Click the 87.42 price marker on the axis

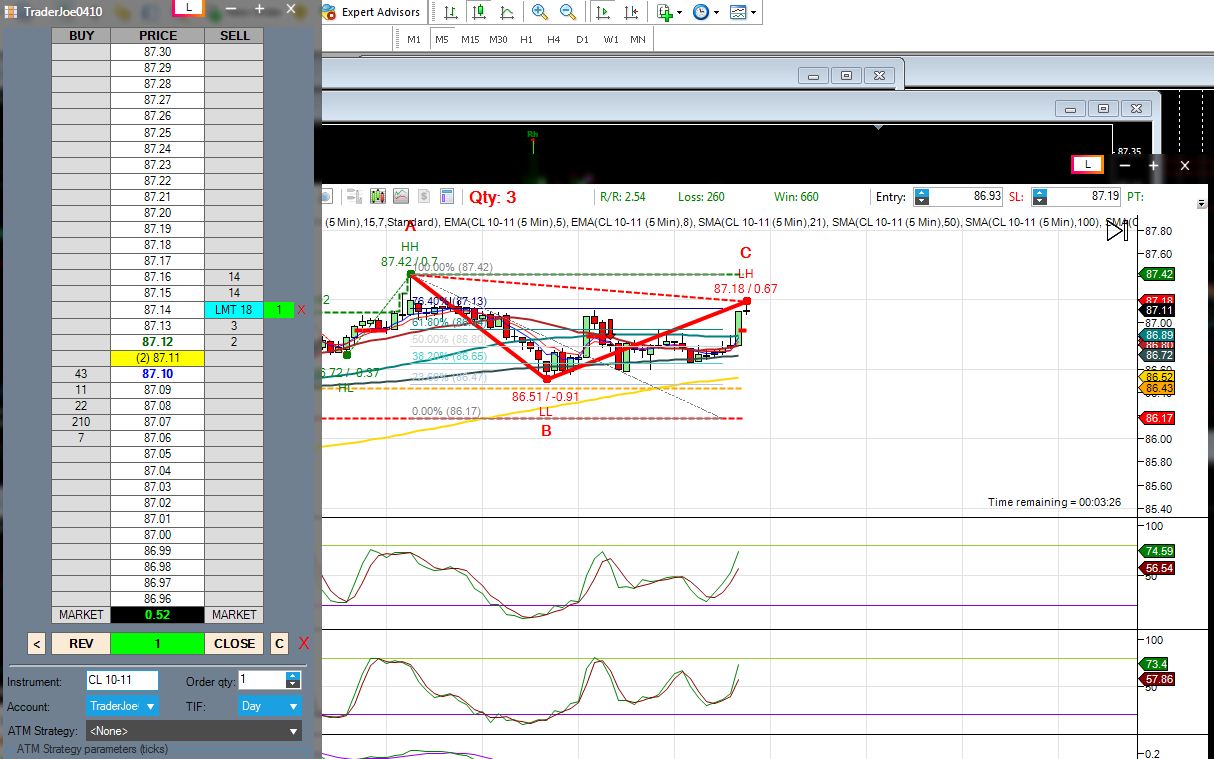pyautogui.click(x=1158, y=274)
